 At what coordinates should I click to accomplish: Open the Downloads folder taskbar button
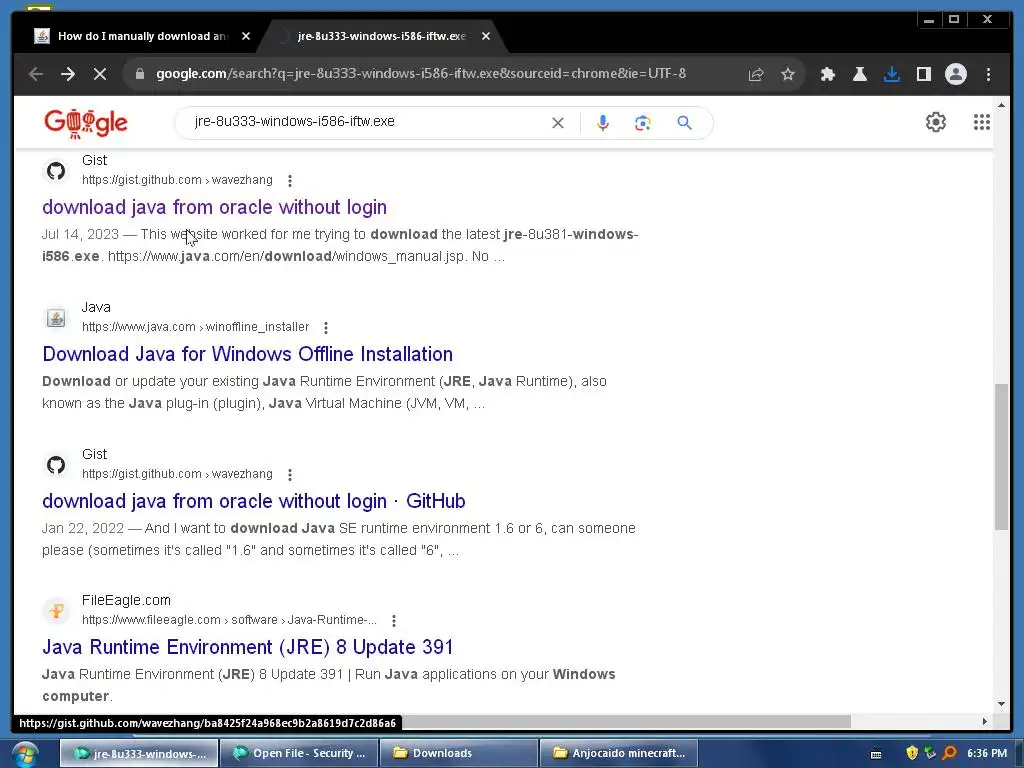459,753
